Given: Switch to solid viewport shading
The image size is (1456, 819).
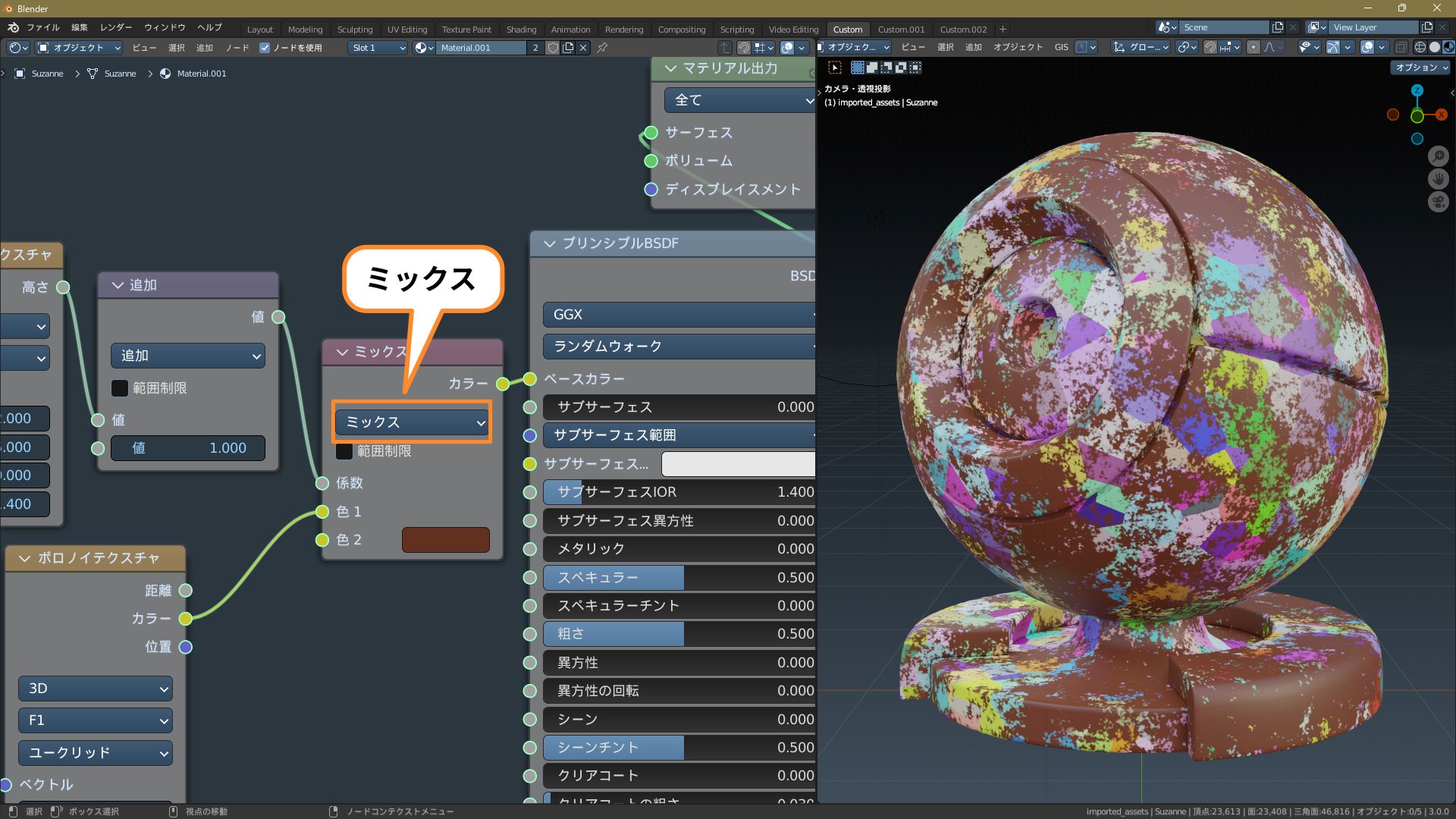Looking at the screenshot, I should [x=1435, y=47].
